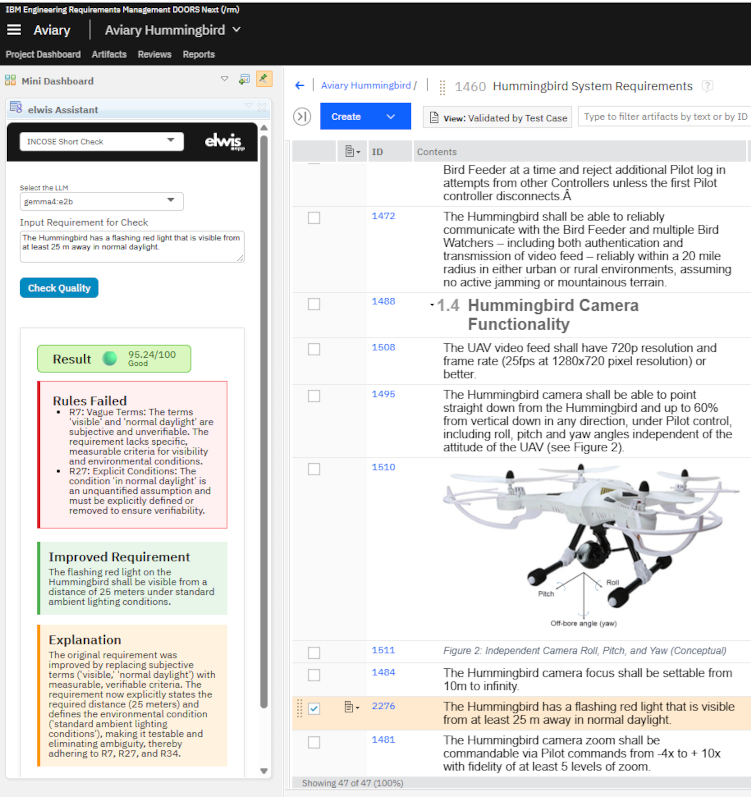Screen dimensions: 751x797
Task: Close the elwis Assistant widget
Action: [263, 106]
